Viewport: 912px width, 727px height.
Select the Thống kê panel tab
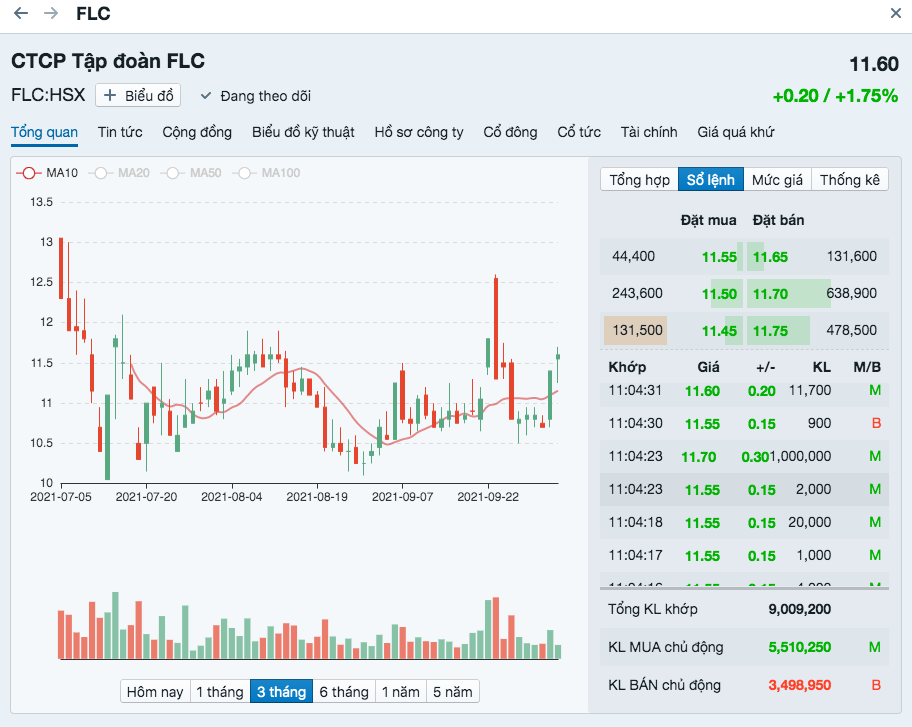pos(850,180)
